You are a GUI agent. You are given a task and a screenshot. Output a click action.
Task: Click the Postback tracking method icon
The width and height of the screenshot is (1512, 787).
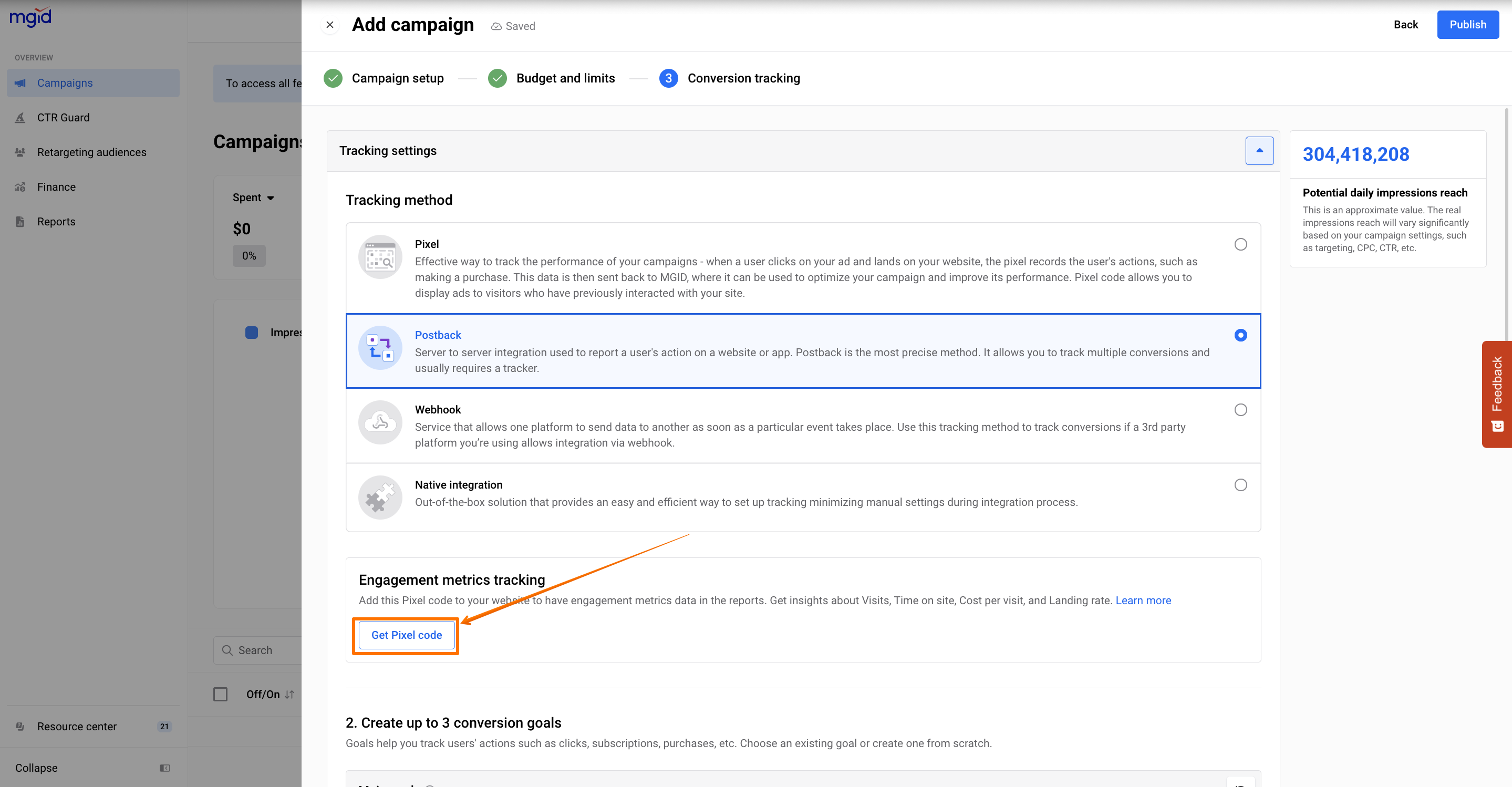(x=380, y=347)
